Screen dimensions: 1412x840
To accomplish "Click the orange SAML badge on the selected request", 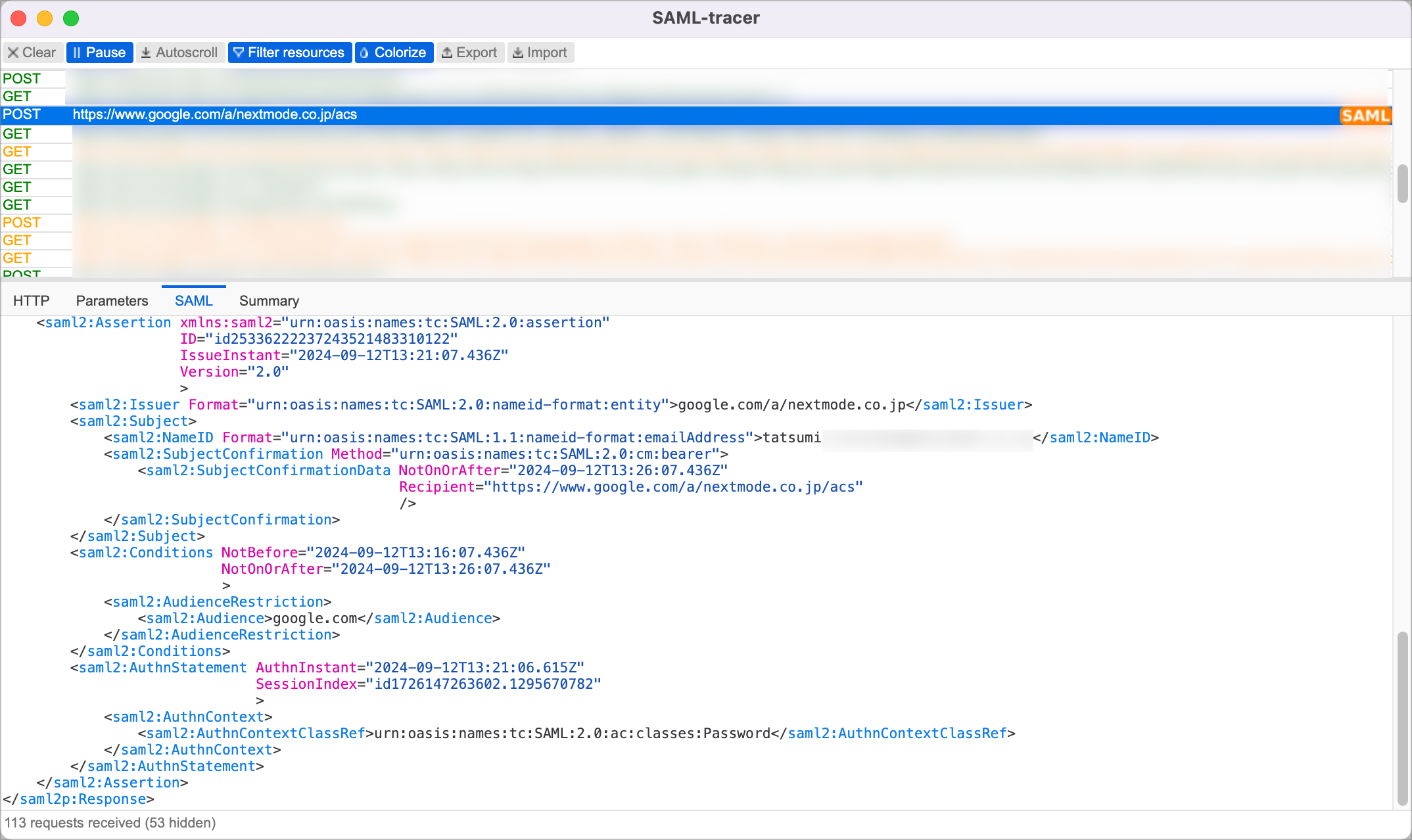I will 1365,115.
